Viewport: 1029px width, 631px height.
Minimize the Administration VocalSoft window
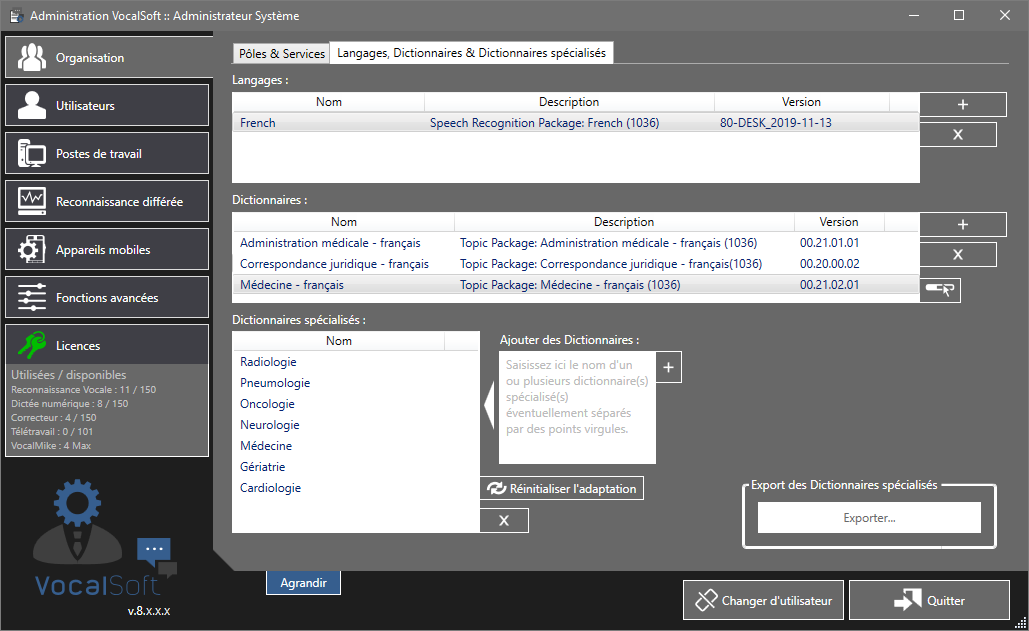click(x=914, y=15)
